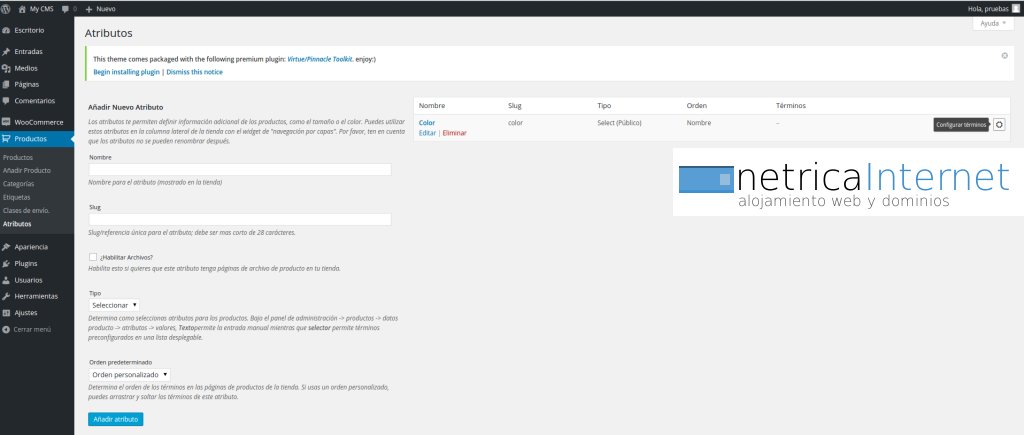
Task: Expand the Ayuda help tab
Action: point(992,23)
